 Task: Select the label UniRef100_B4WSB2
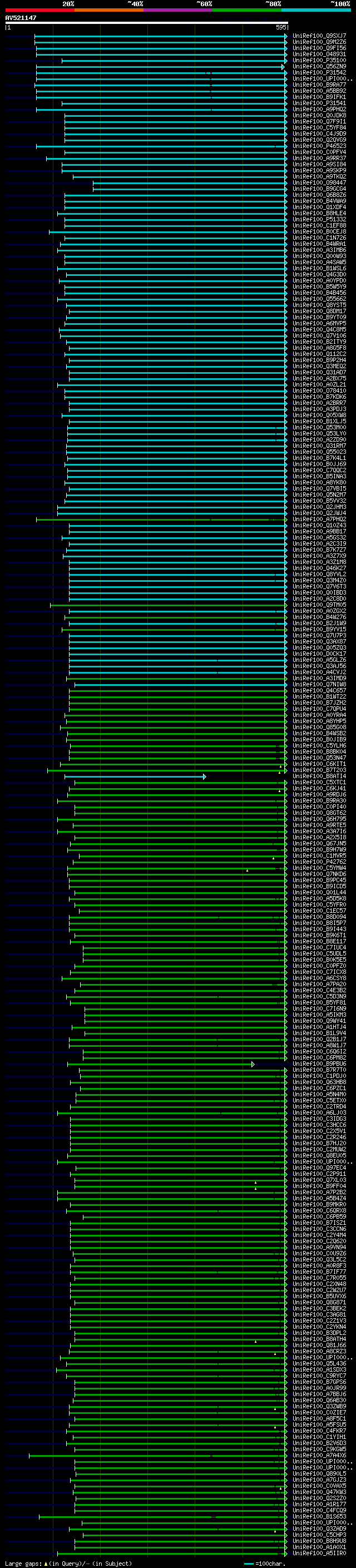click(319, 734)
